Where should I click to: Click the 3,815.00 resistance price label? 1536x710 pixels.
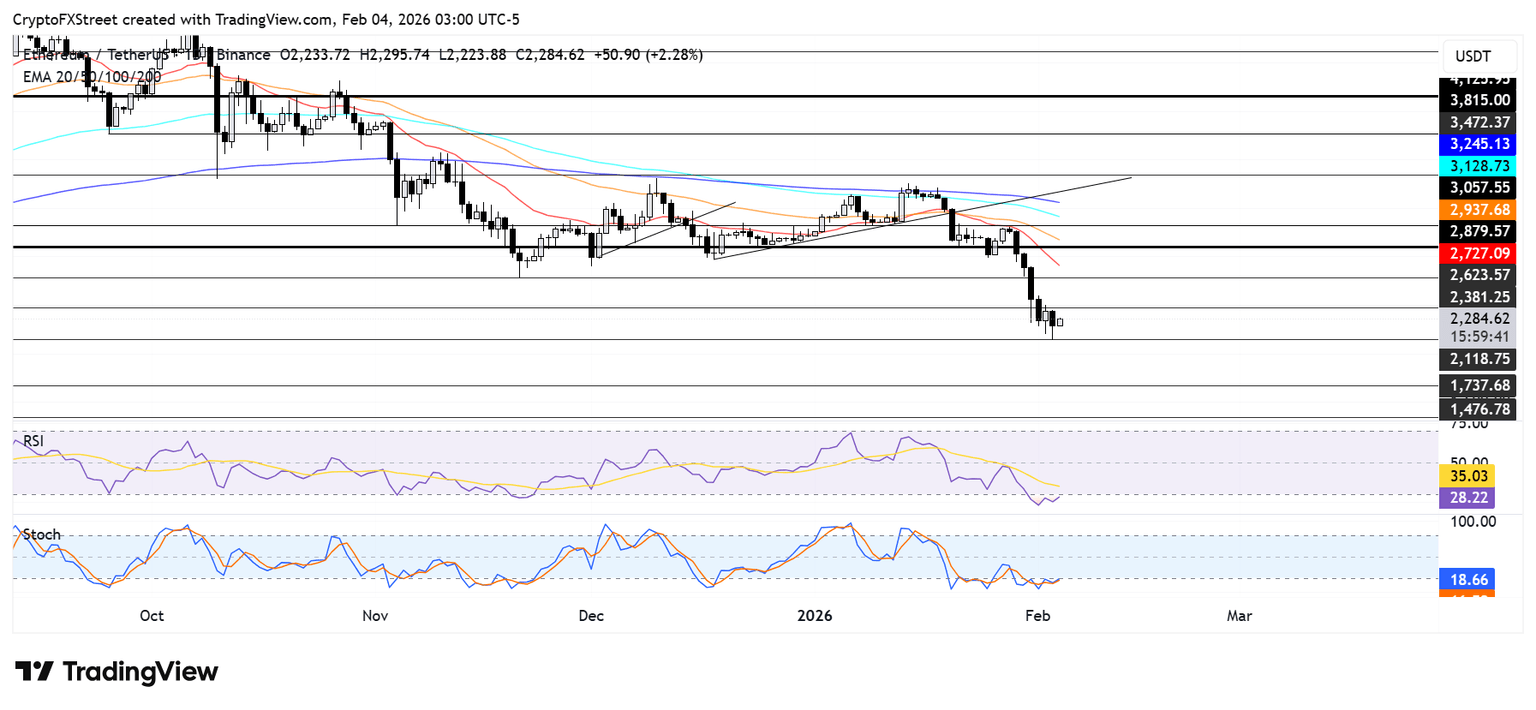tap(1479, 100)
